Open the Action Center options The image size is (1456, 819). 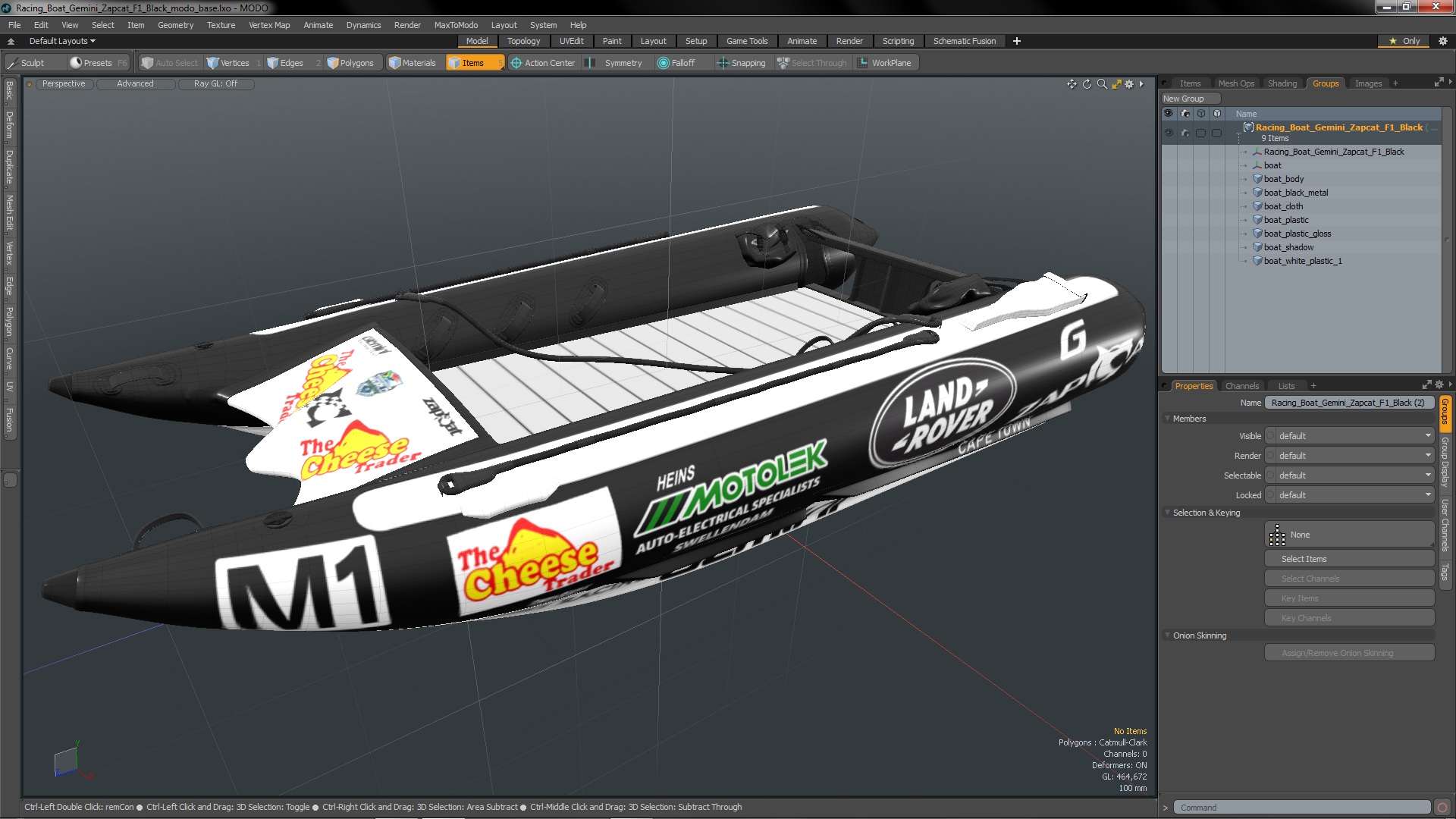coord(543,63)
